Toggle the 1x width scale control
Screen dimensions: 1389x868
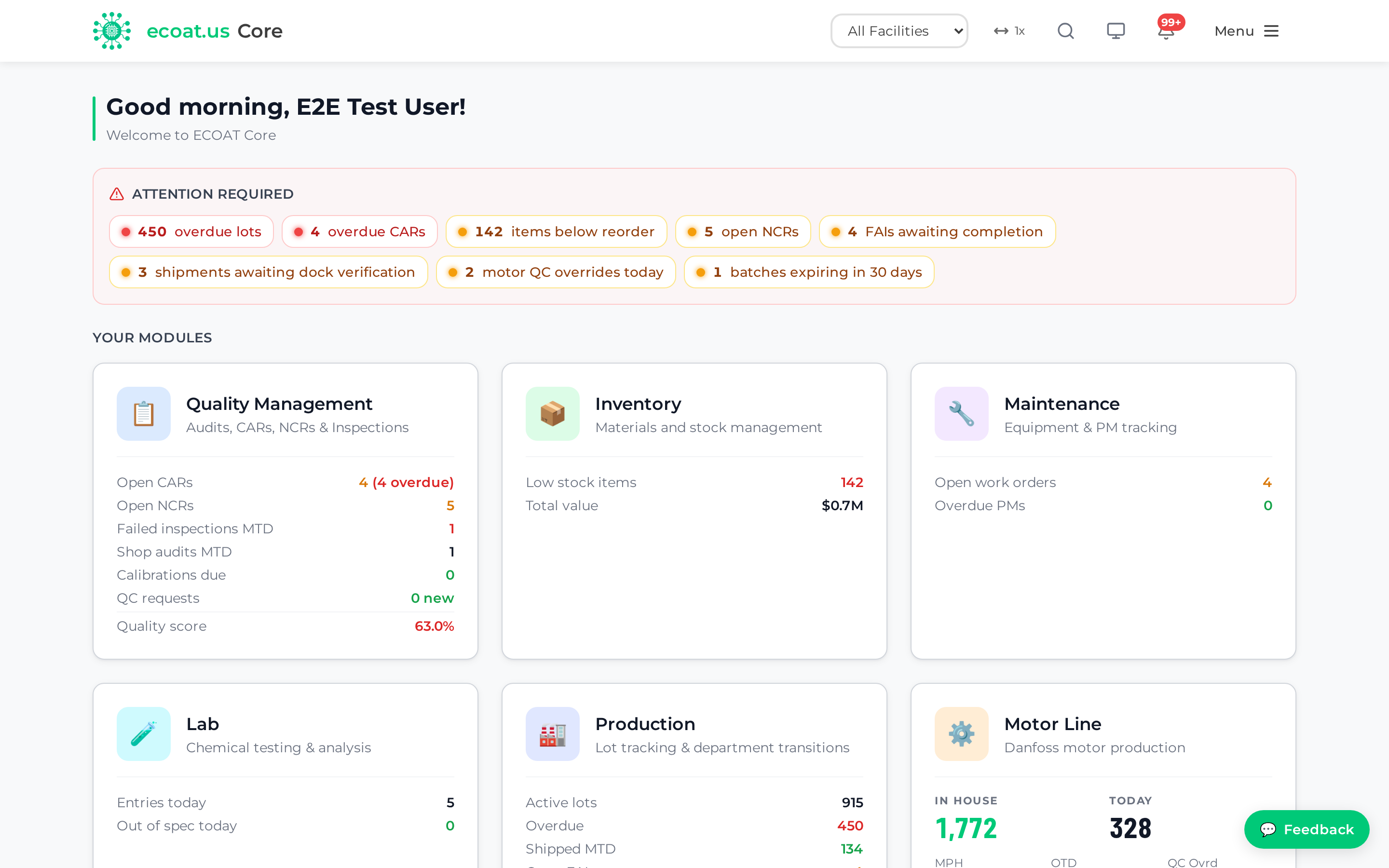pyautogui.click(x=1009, y=31)
